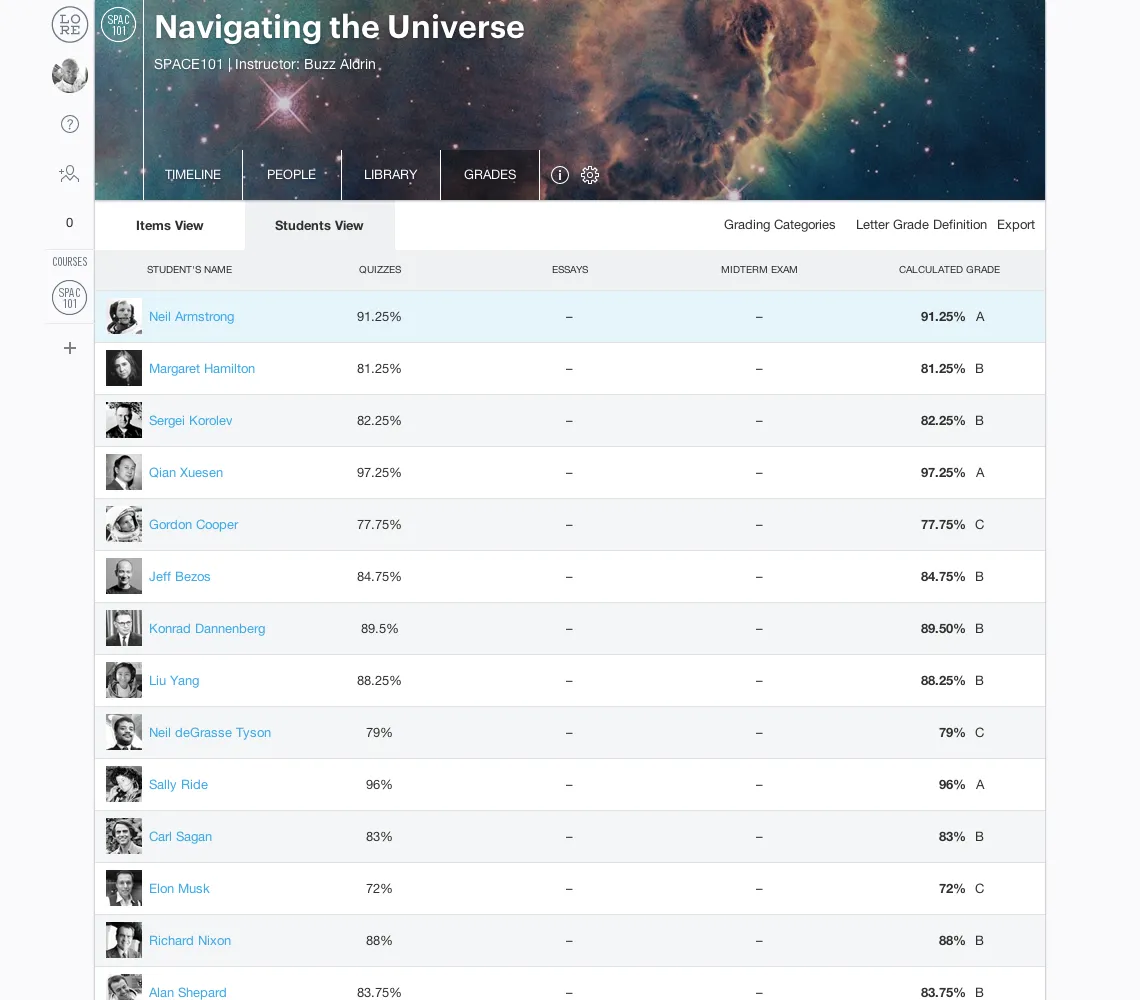Open the Lore home logo
The image size is (1140, 1000).
coord(70,24)
